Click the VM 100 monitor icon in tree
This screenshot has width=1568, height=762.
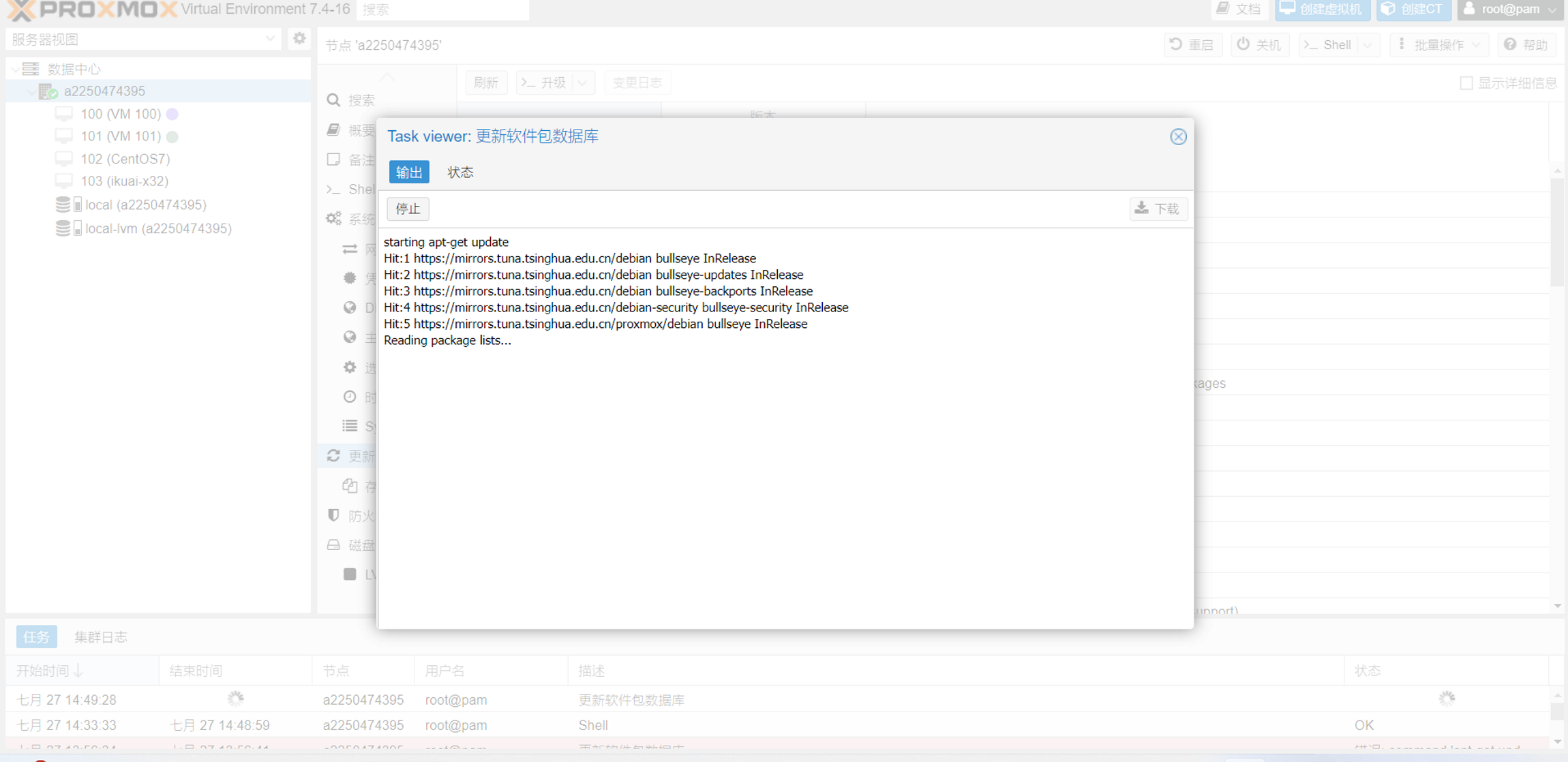coord(64,114)
